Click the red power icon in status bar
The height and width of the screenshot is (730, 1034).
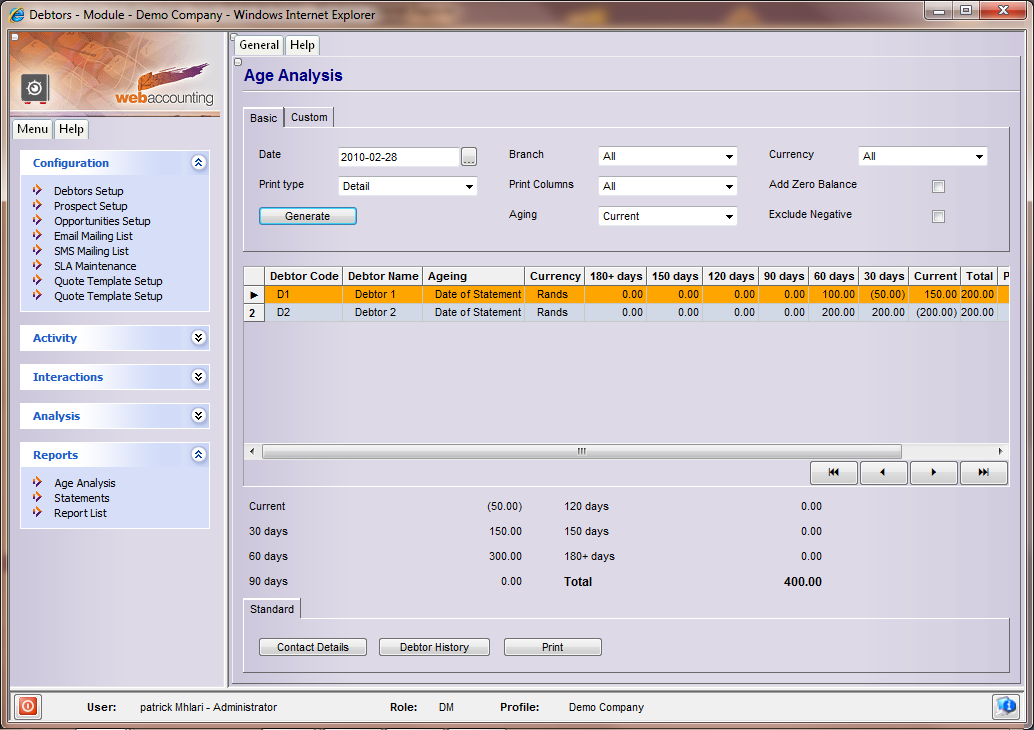pos(27,707)
